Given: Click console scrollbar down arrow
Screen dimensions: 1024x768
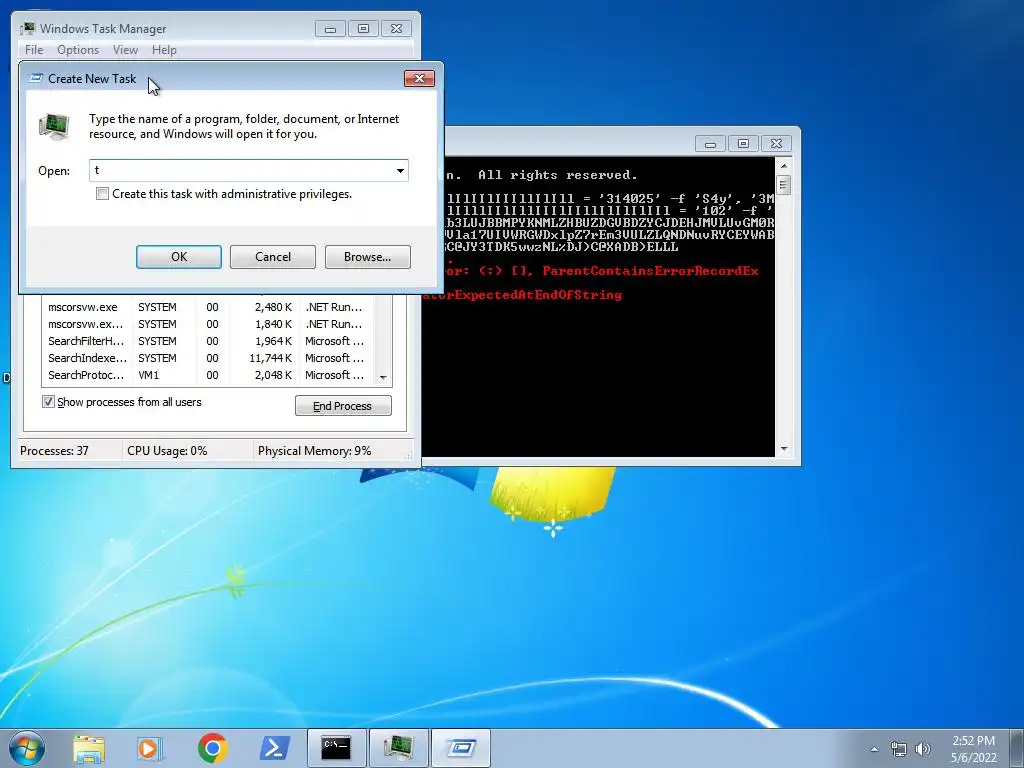Looking at the screenshot, I should (784, 449).
